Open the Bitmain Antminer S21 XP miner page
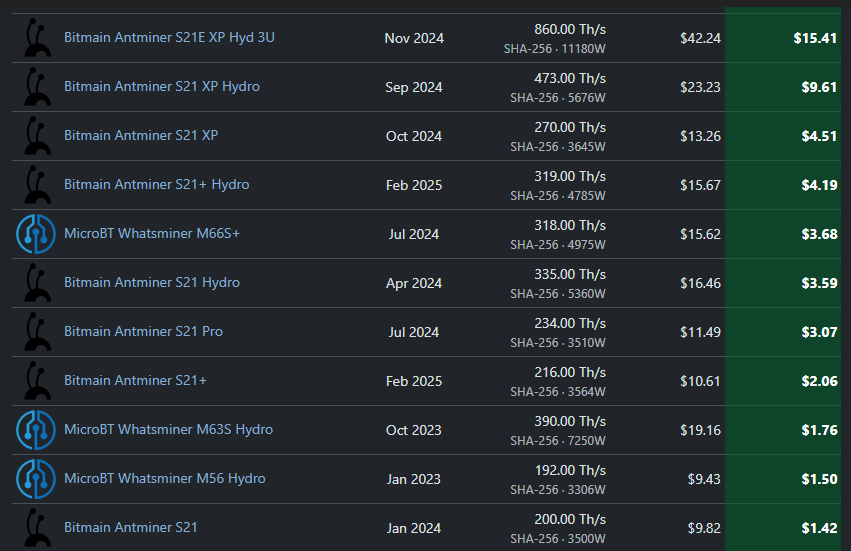 (141, 135)
